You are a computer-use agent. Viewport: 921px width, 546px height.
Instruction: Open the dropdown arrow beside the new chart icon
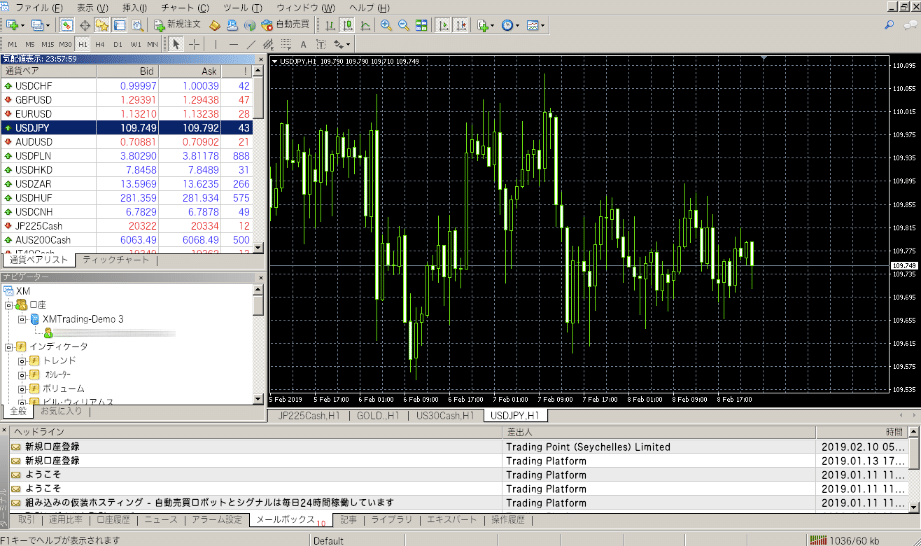pos(22,26)
